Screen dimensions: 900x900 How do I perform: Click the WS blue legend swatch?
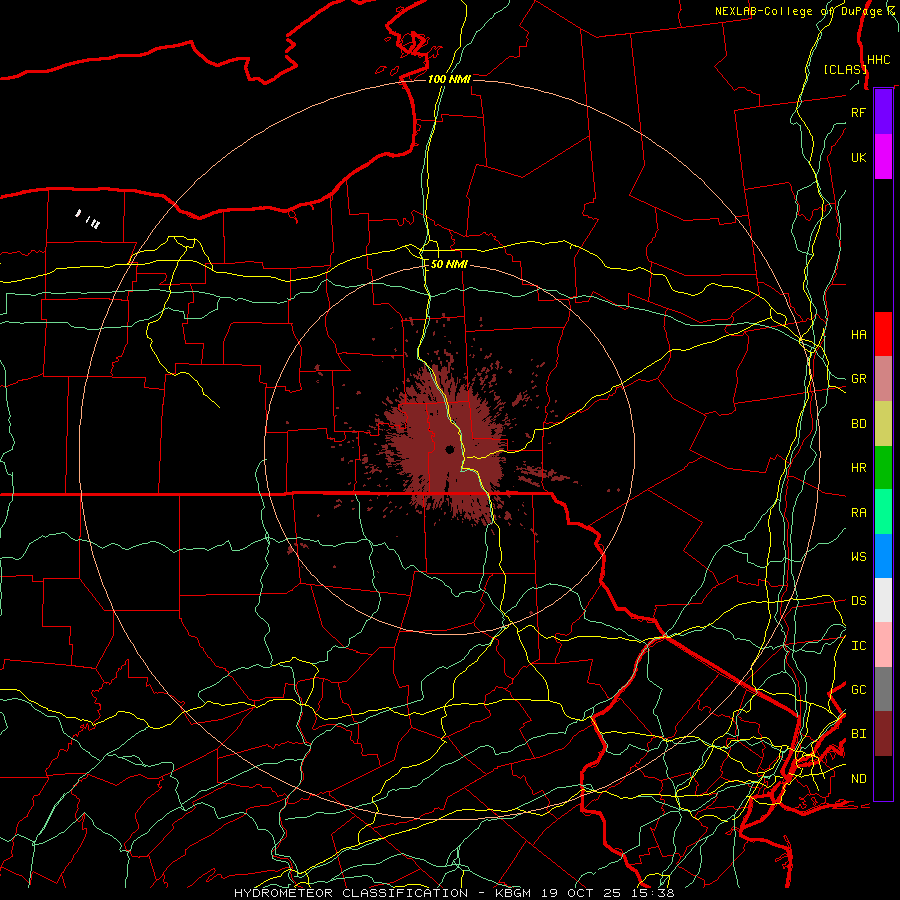click(883, 556)
